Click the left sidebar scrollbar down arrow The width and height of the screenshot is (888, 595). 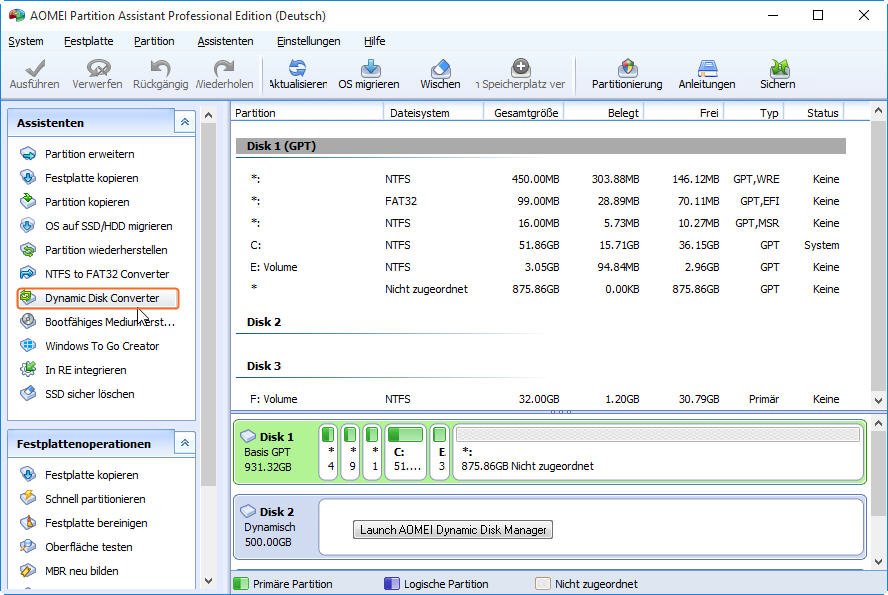point(208,581)
